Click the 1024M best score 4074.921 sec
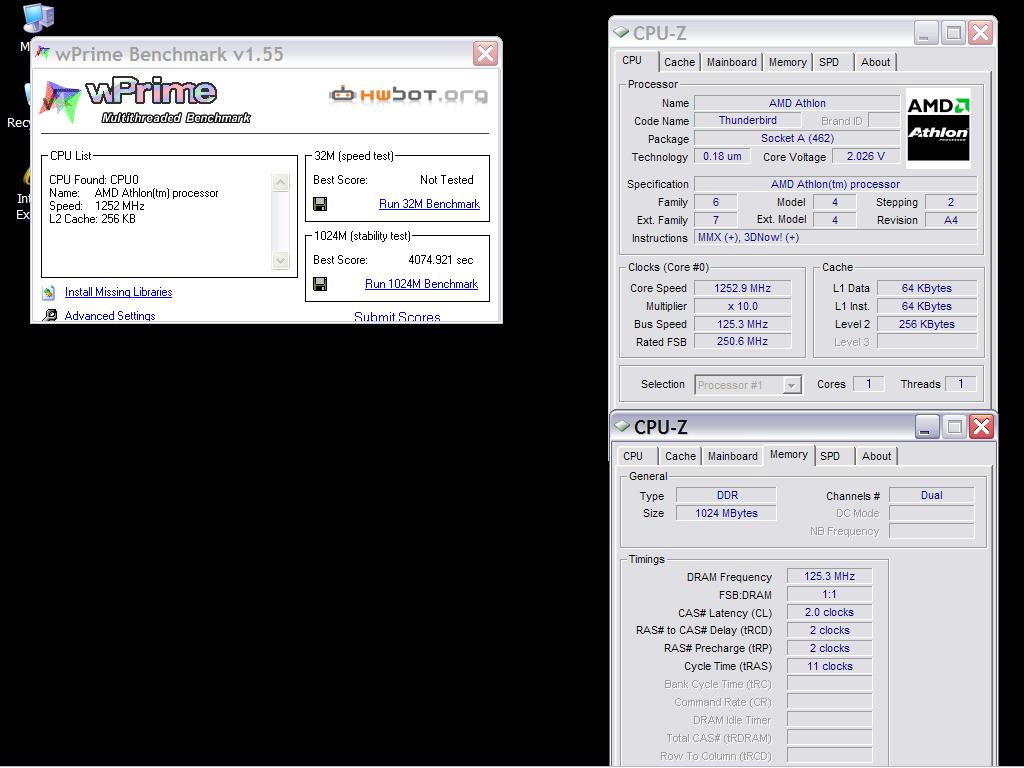The image size is (1024, 768). [x=441, y=260]
